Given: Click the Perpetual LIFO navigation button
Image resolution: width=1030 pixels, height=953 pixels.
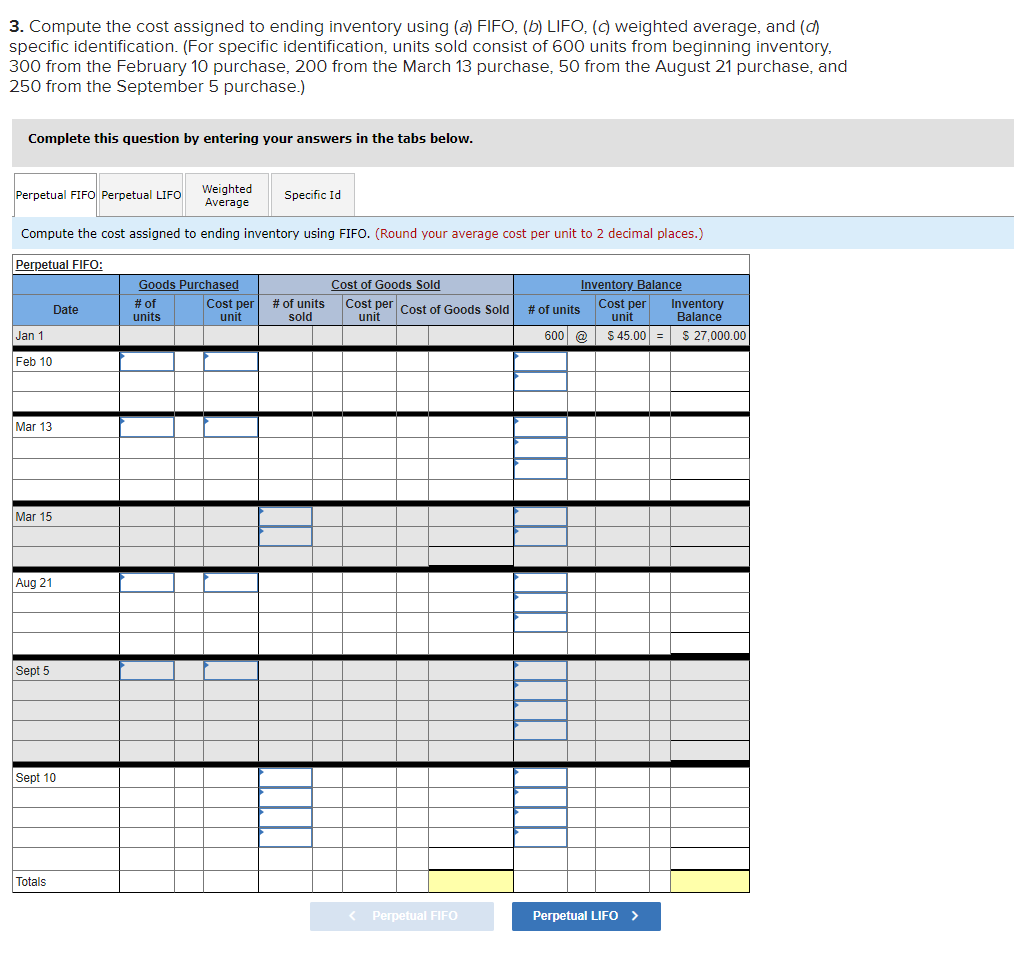Looking at the screenshot, I should (x=586, y=916).
